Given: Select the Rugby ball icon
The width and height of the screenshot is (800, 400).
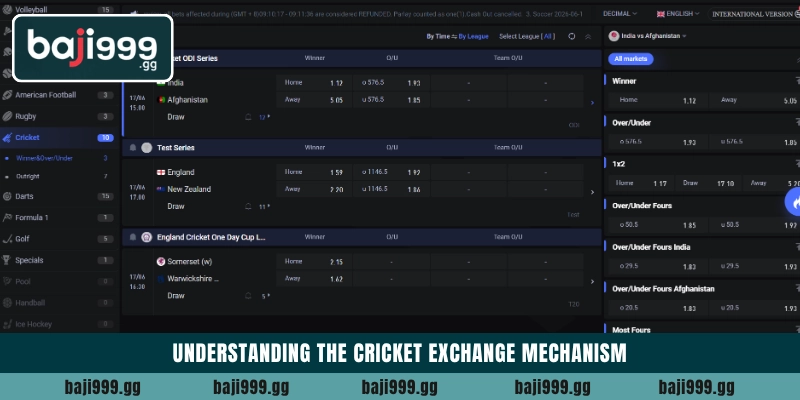Looking at the screenshot, I should [7, 116].
